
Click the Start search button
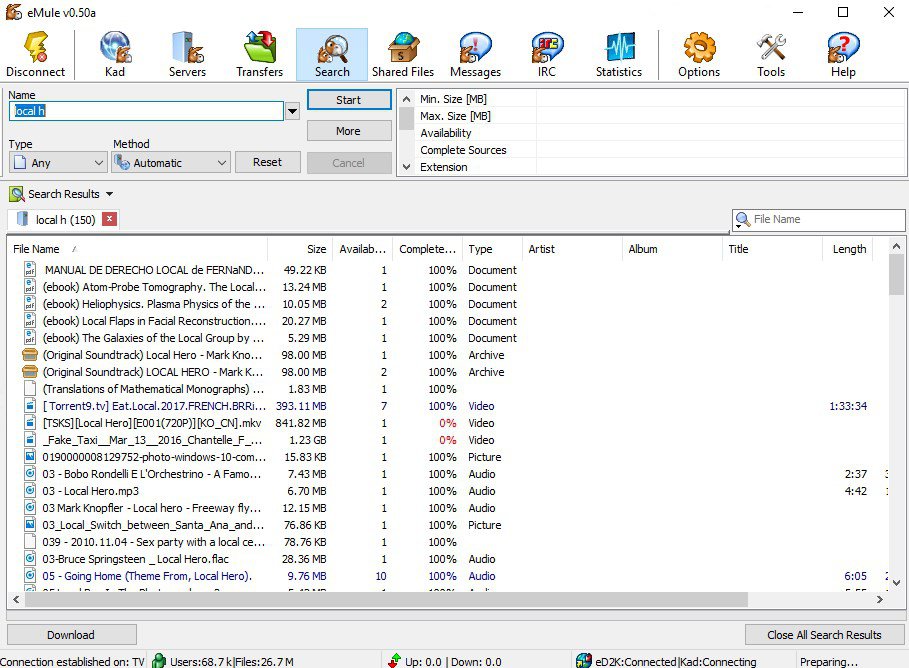349,100
